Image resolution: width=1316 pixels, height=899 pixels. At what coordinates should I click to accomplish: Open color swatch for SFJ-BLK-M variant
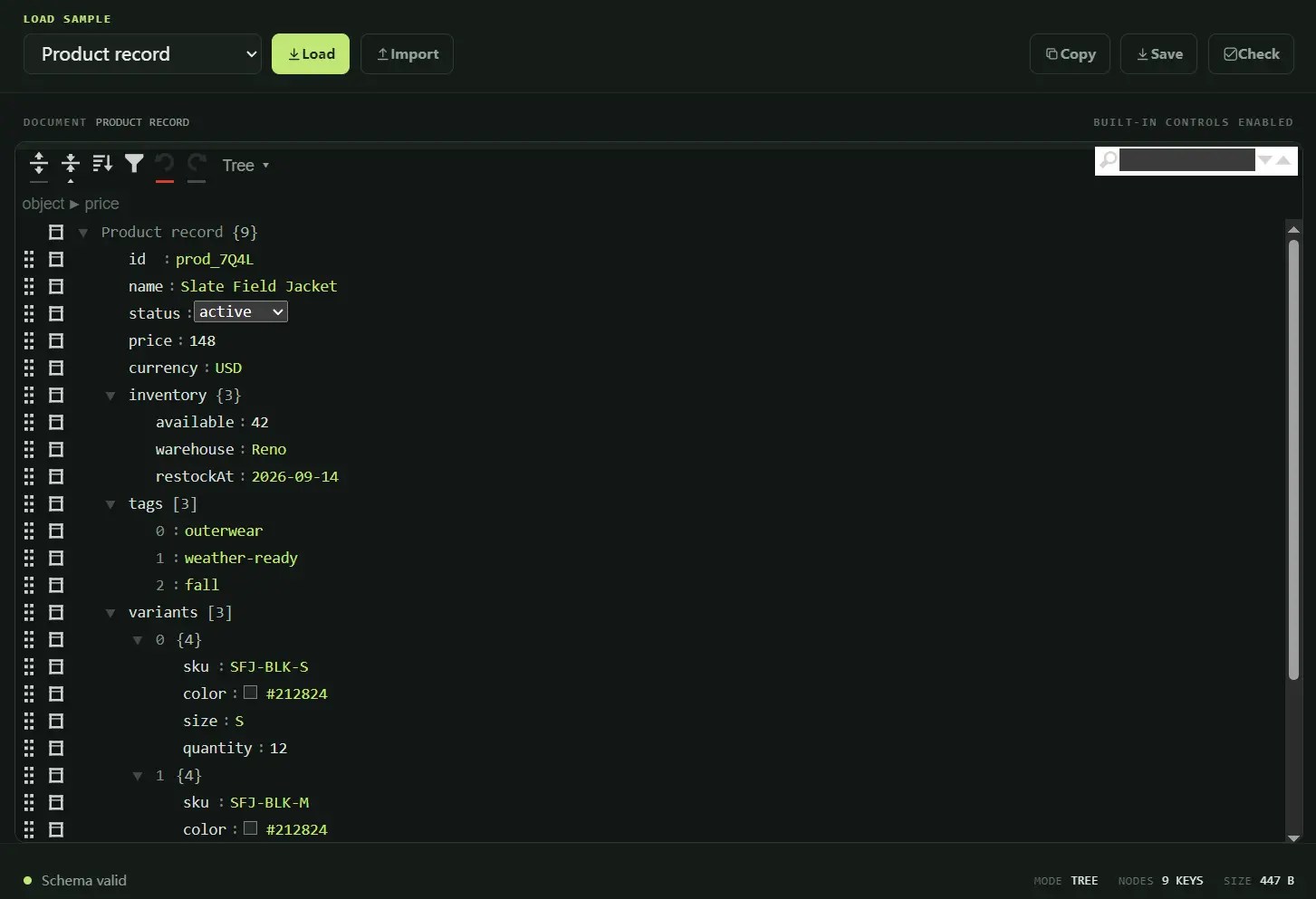[x=251, y=828]
